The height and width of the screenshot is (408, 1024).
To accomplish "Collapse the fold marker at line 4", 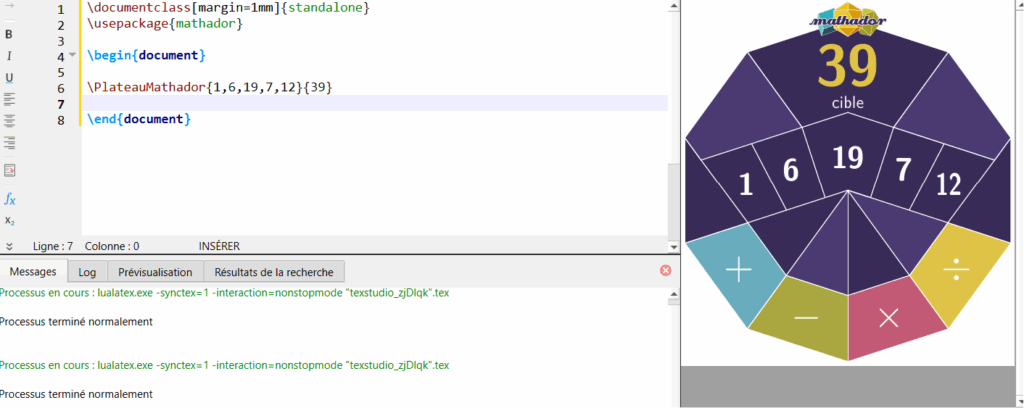I will pyautogui.click(x=72, y=56).
